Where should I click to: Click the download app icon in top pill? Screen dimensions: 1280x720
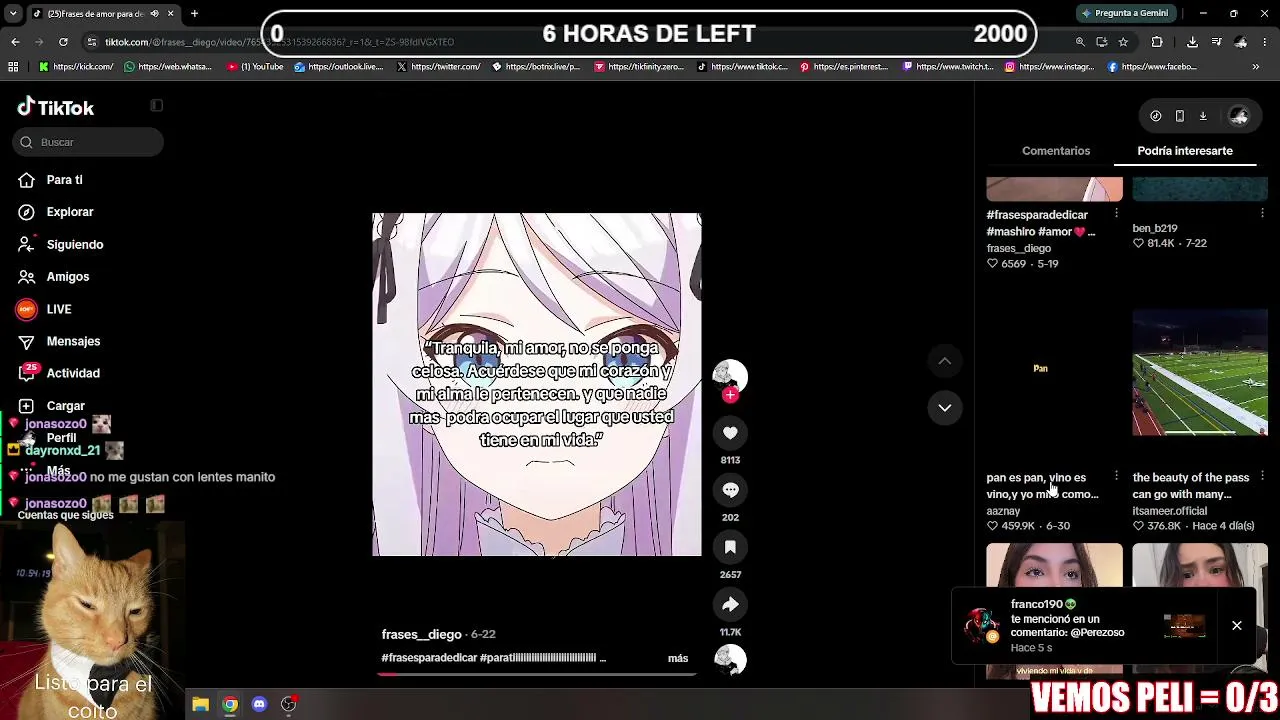(x=1203, y=116)
